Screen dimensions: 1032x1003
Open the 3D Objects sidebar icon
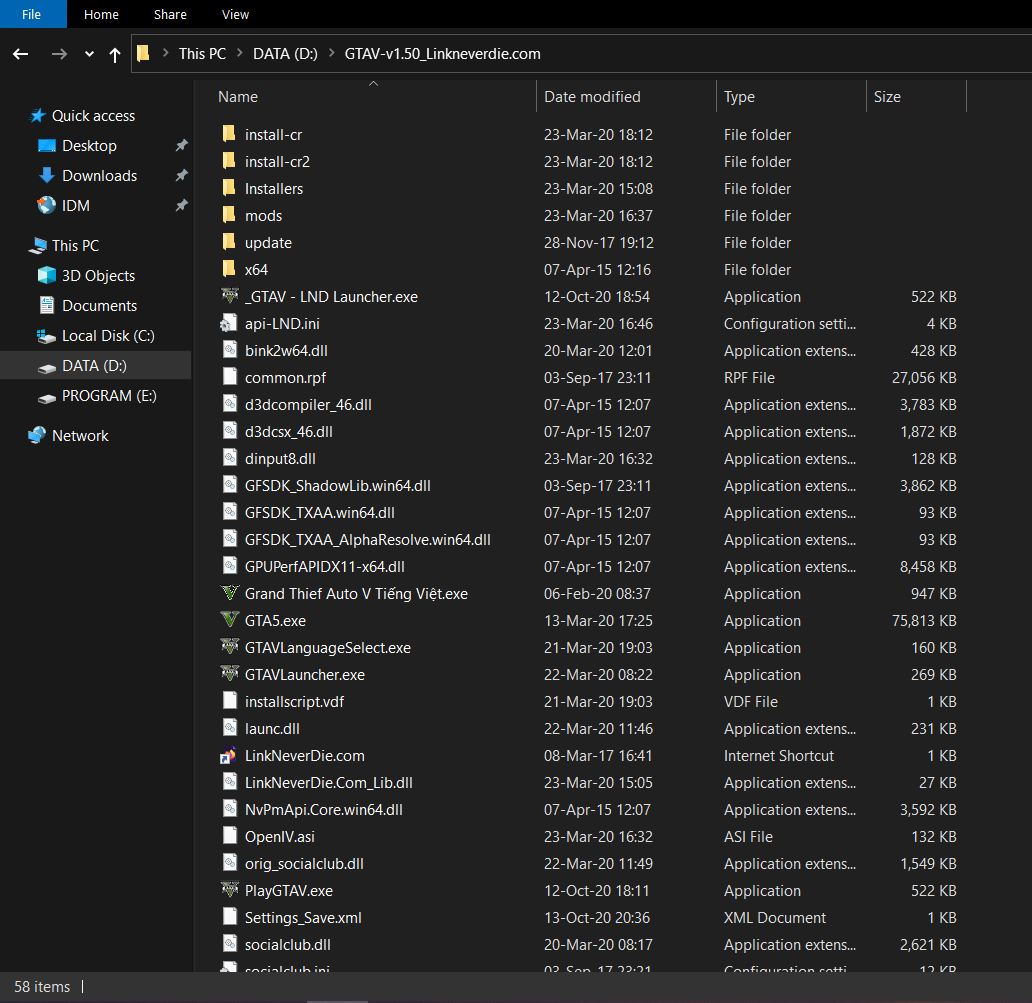click(x=46, y=275)
